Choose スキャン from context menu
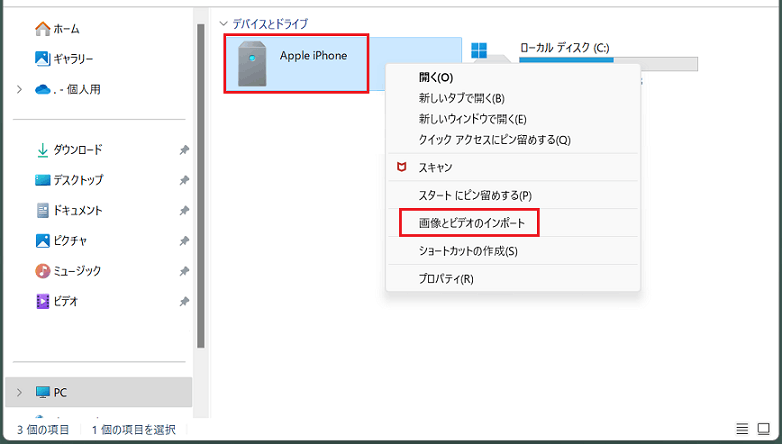 [x=513, y=167]
